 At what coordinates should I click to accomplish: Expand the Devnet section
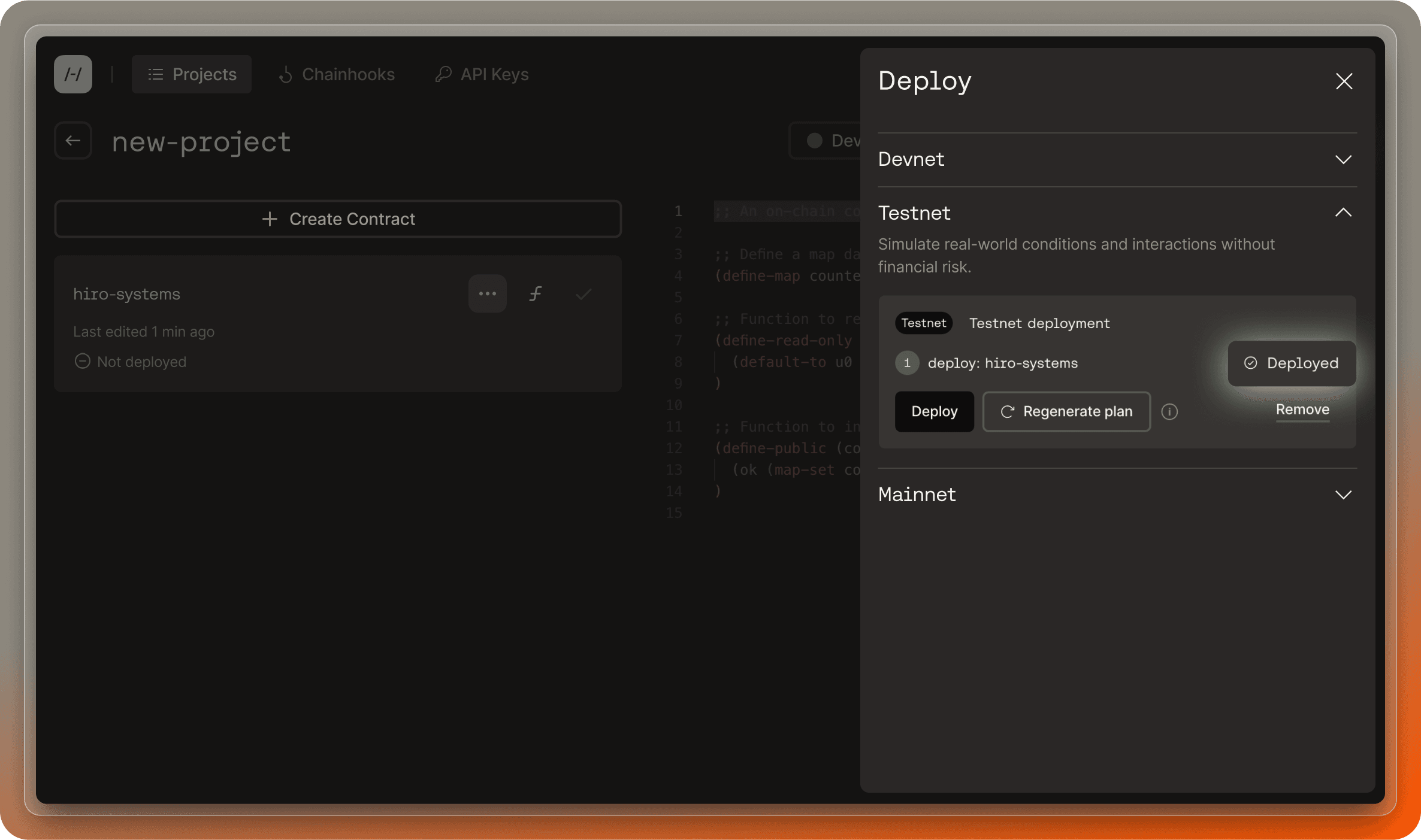click(1343, 159)
